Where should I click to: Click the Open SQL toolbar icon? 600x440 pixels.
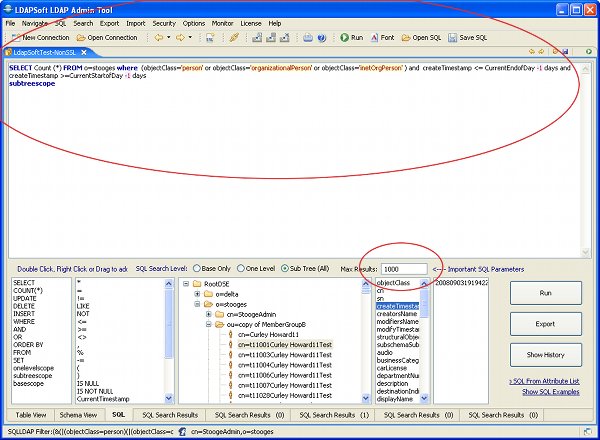coord(406,37)
